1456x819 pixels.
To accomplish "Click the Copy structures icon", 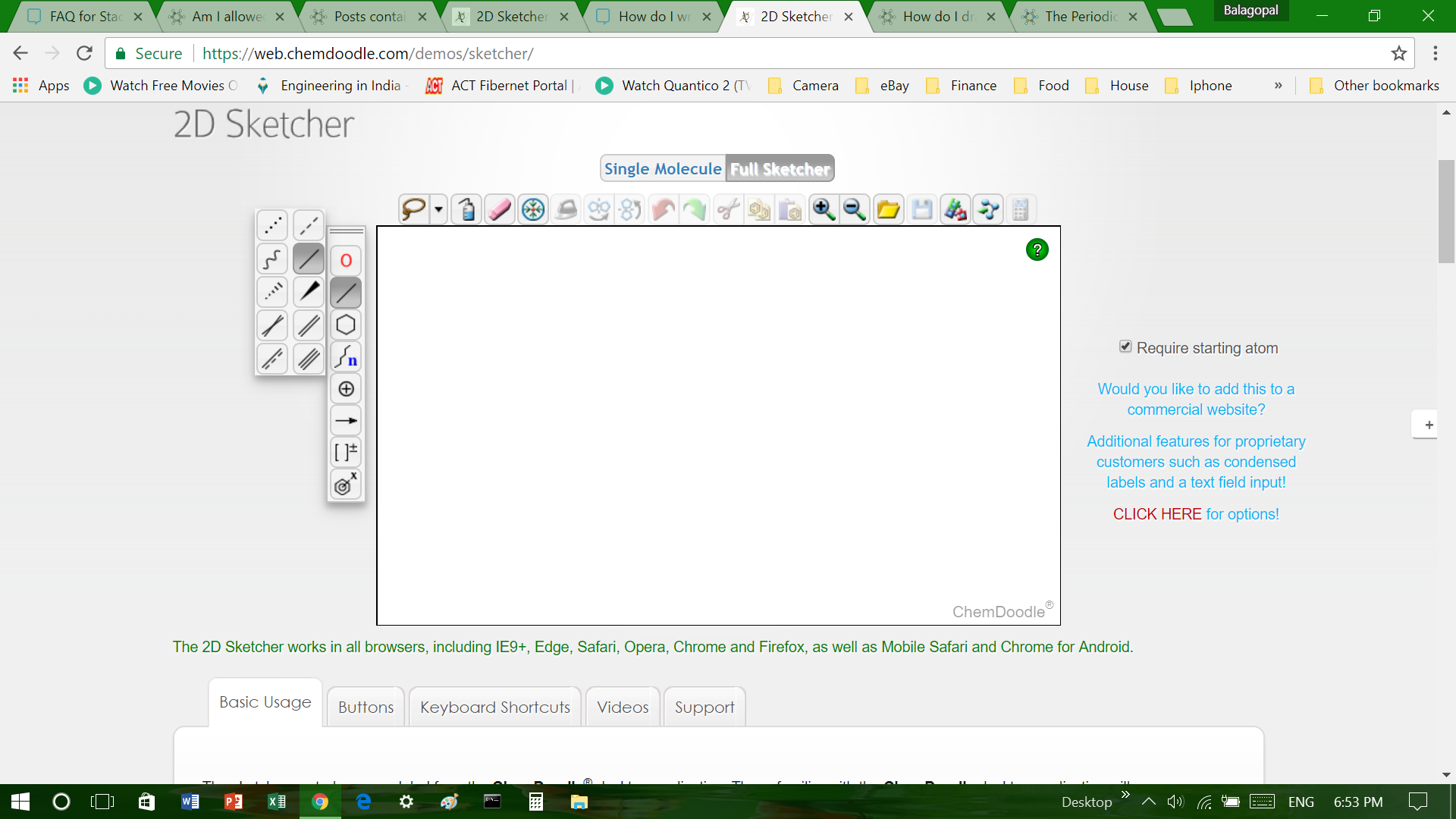I will [x=760, y=209].
